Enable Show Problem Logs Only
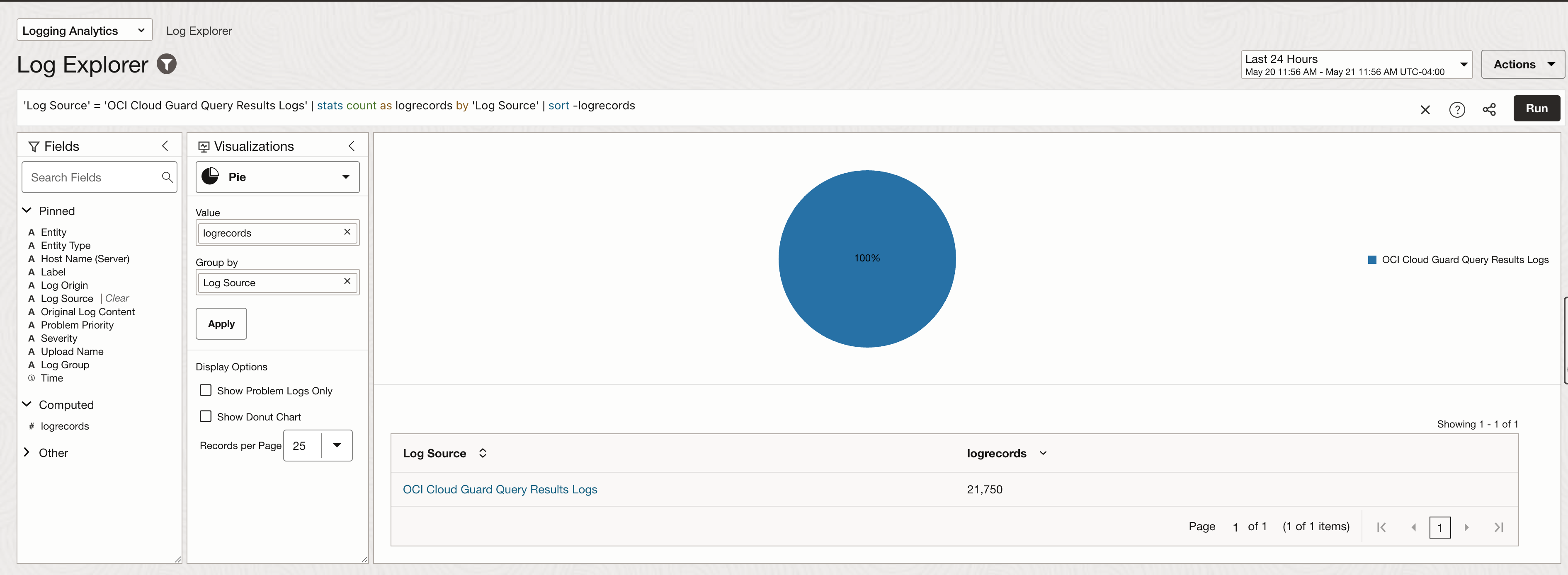Viewport: 1568px width, 575px height. [x=206, y=390]
